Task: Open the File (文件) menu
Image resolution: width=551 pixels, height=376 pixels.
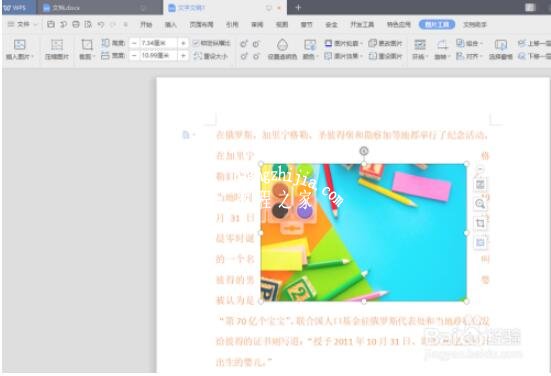Action: (x=22, y=24)
